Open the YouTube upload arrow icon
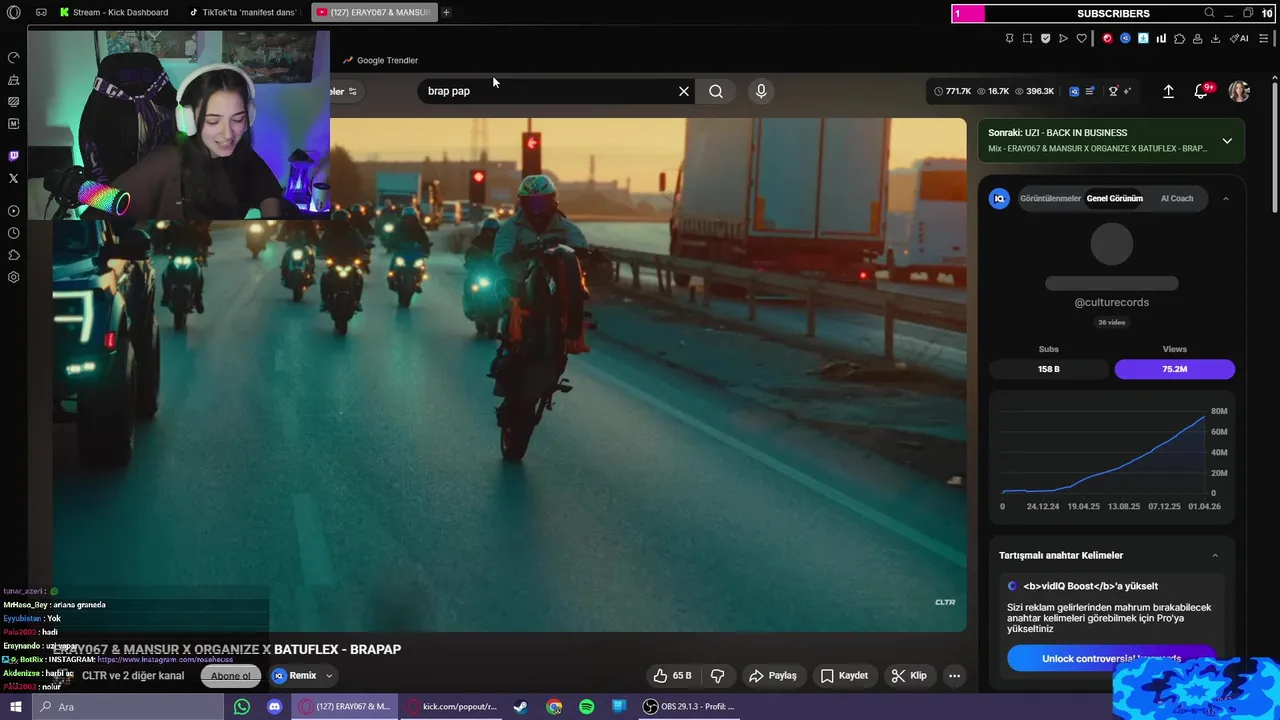The height and width of the screenshot is (720, 1280). (x=1168, y=91)
